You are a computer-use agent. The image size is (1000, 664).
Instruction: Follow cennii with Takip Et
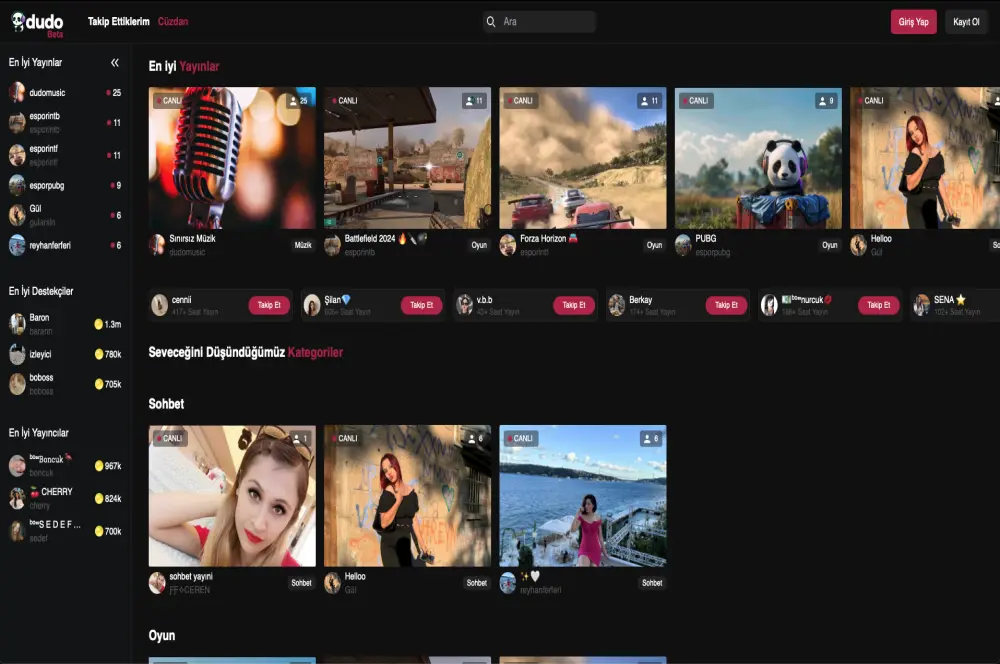269,305
